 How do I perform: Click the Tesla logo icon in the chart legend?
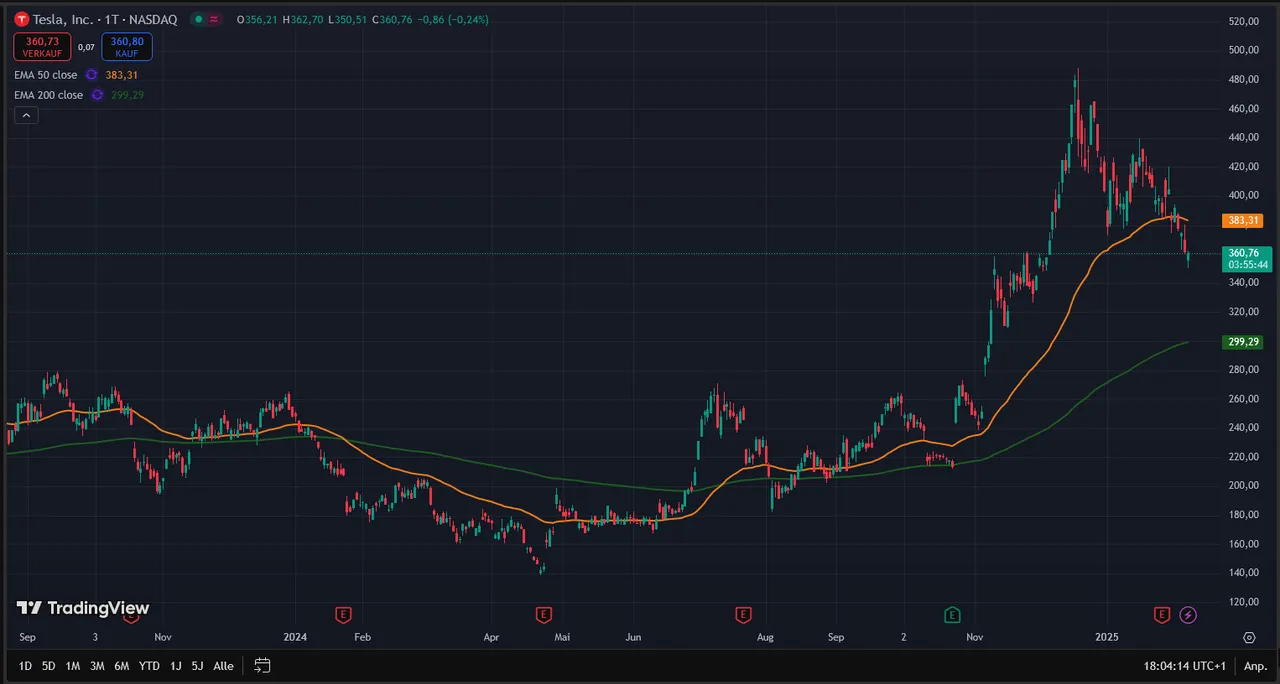[21, 19]
